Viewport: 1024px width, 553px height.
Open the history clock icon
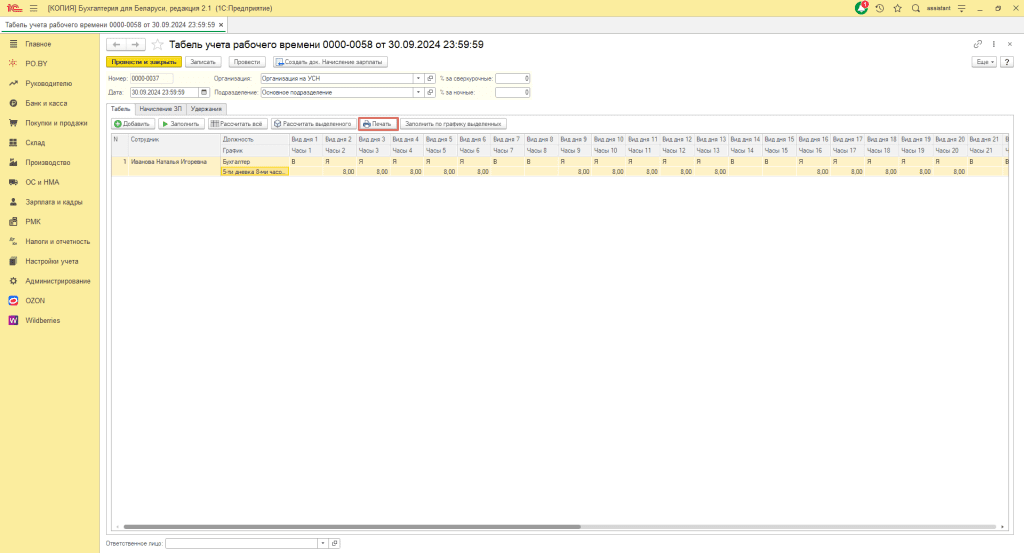(880, 8)
